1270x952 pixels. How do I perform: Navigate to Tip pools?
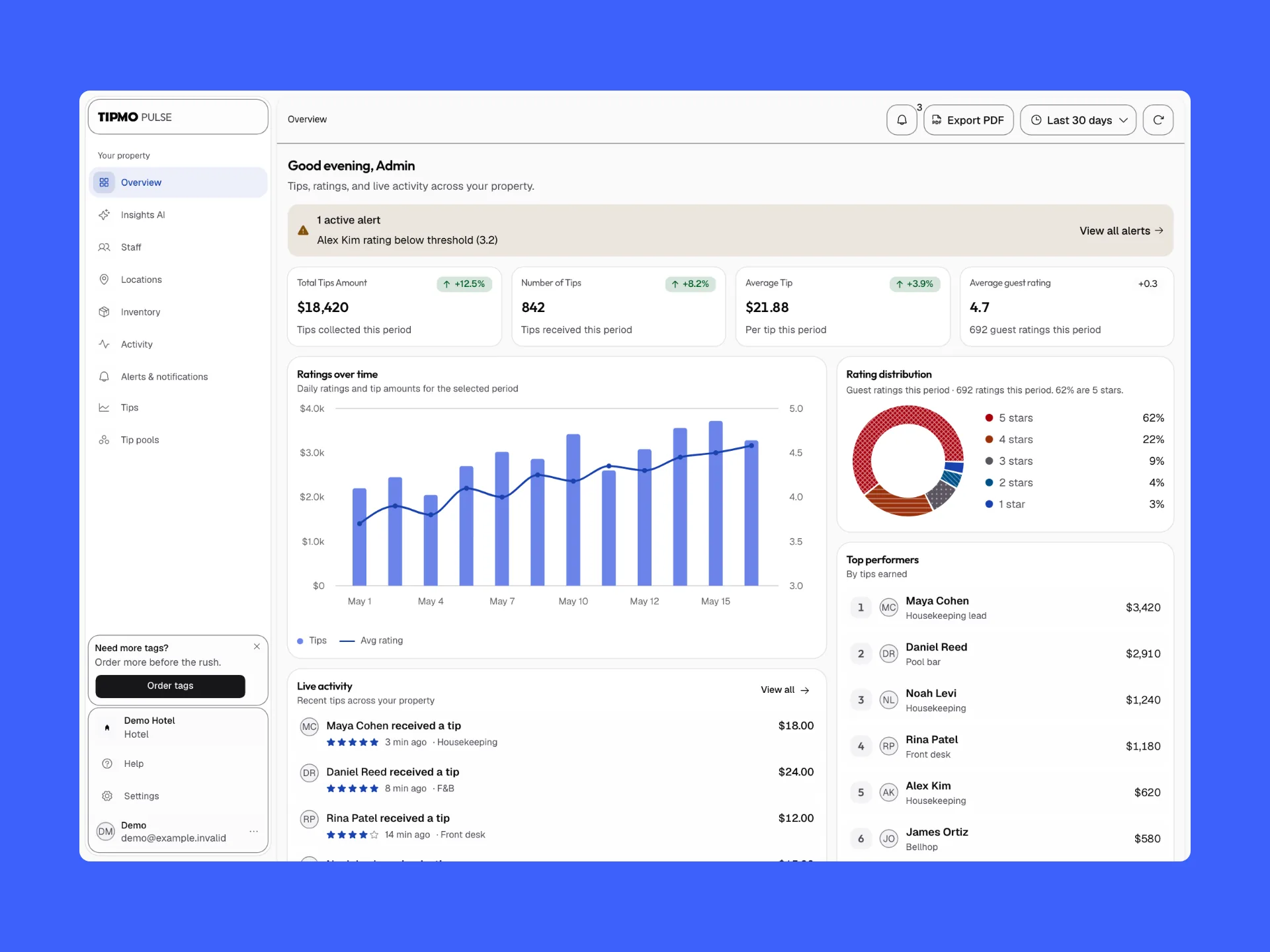(x=178, y=440)
